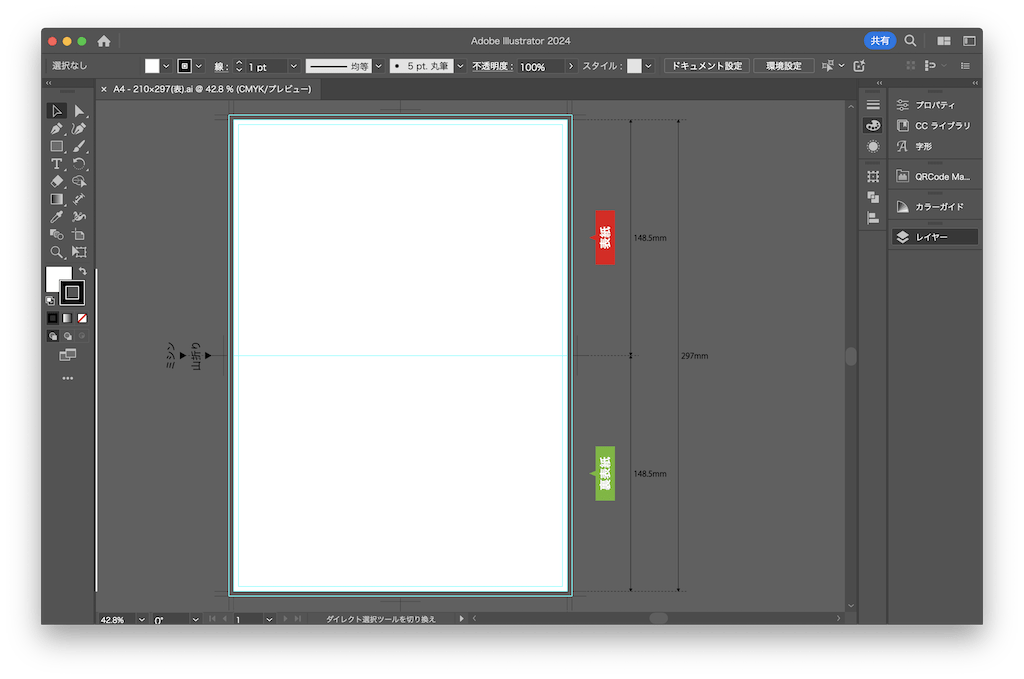This screenshot has width=1024, height=679.
Task: Choose the Rectangle tool
Action: click(57, 146)
